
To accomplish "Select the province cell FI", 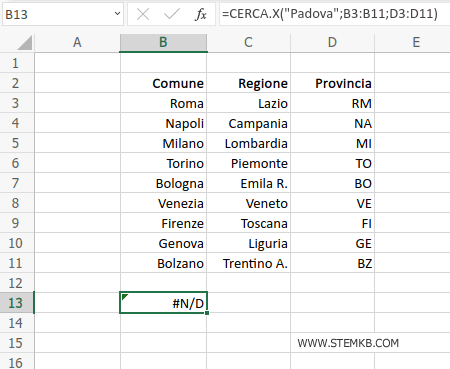I will pos(333,223).
